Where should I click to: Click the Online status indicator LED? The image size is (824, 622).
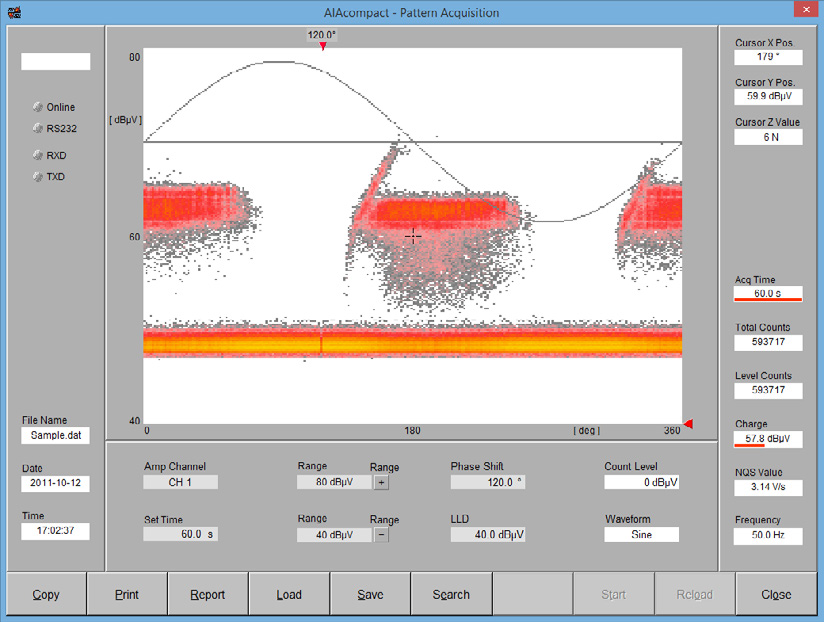[38, 107]
